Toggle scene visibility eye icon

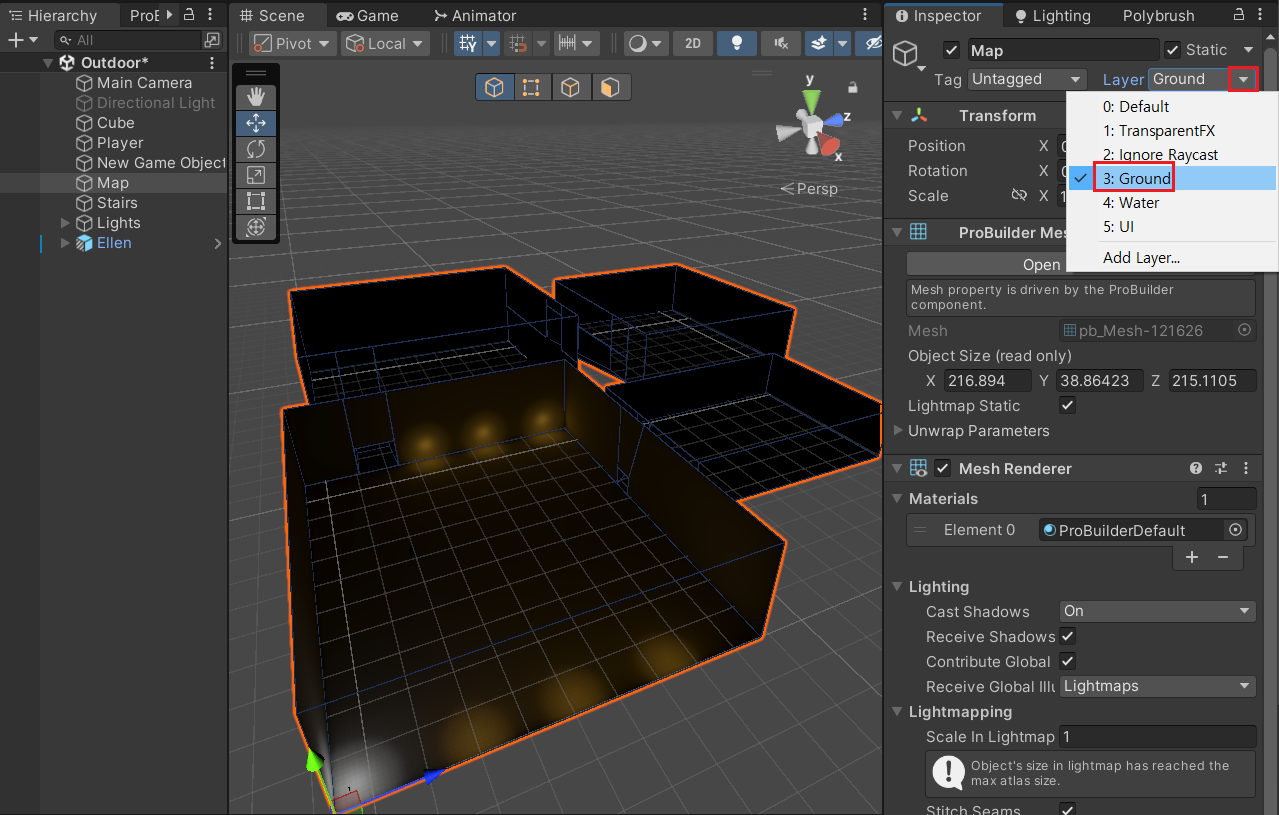pos(873,44)
